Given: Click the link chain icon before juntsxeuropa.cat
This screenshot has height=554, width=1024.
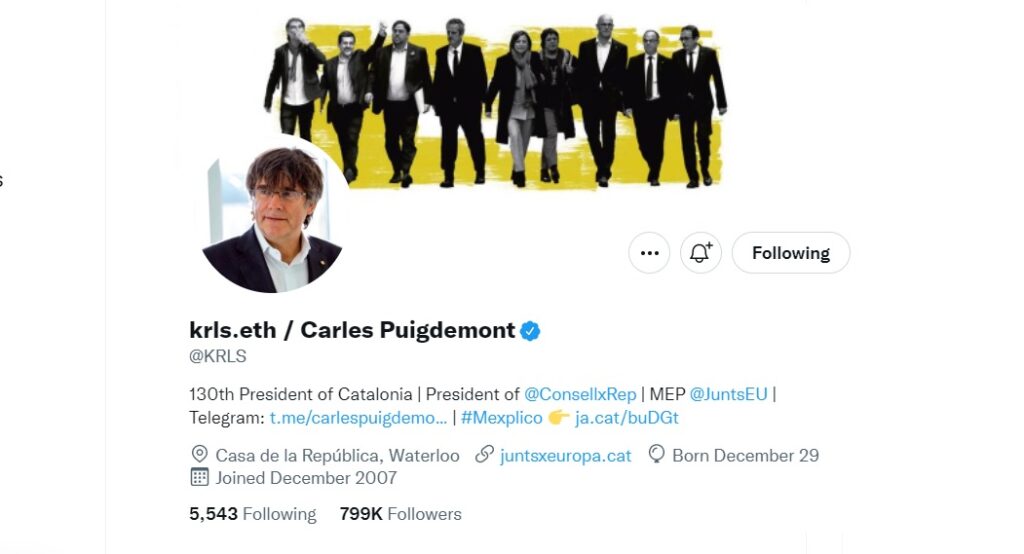Looking at the screenshot, I should pyautogui.click(x=484, y=455).
